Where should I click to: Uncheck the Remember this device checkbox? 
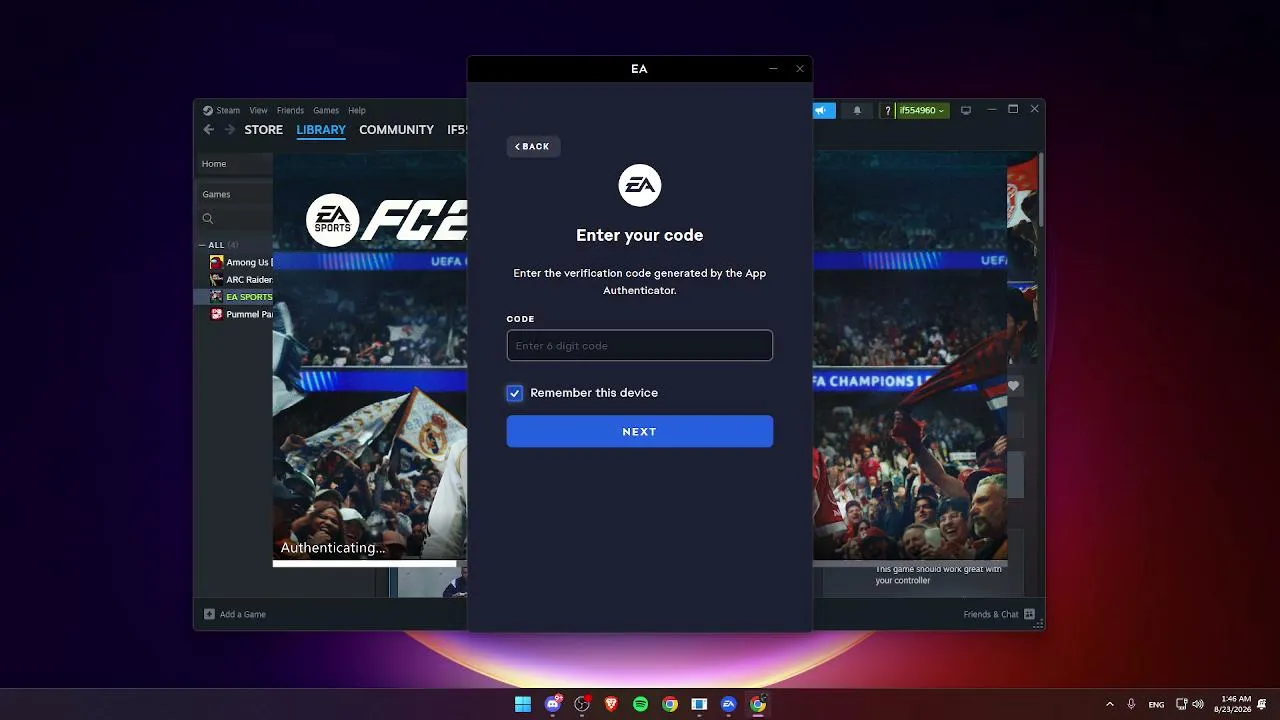click(514, 393)
